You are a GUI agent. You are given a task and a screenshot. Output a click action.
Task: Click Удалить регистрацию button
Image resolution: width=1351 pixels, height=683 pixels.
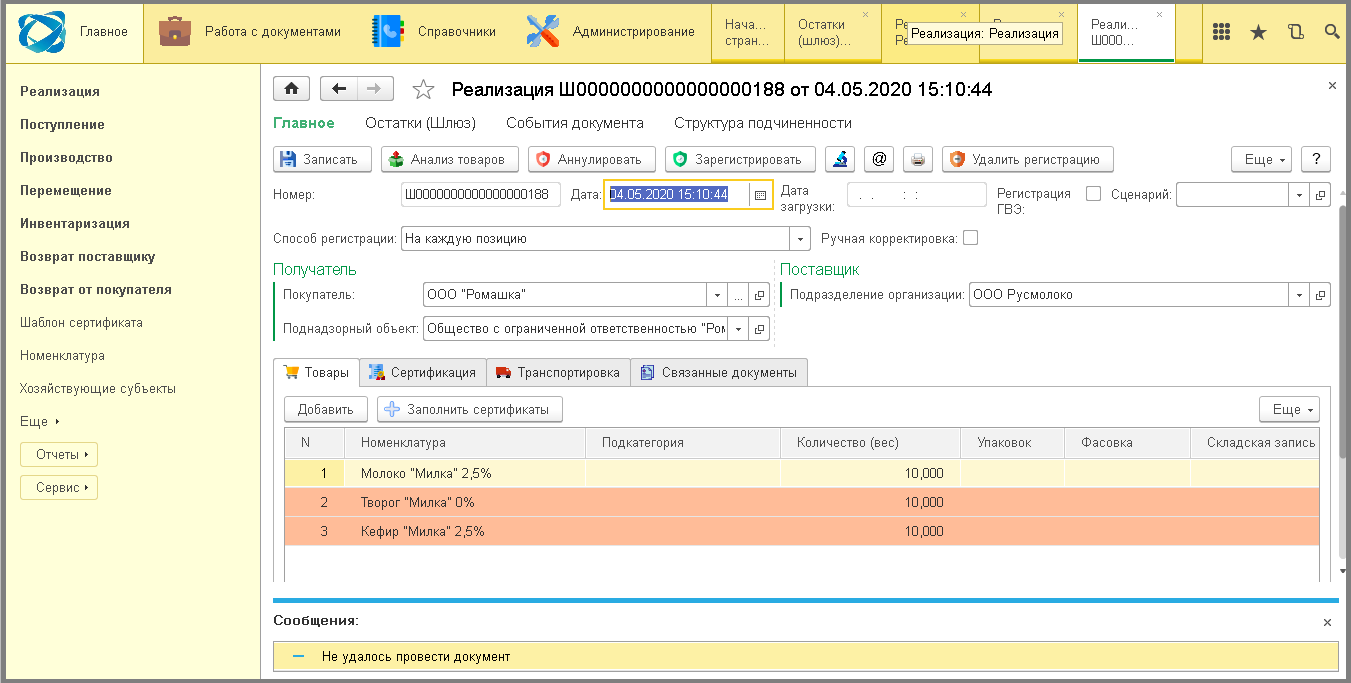point(1028,159)
